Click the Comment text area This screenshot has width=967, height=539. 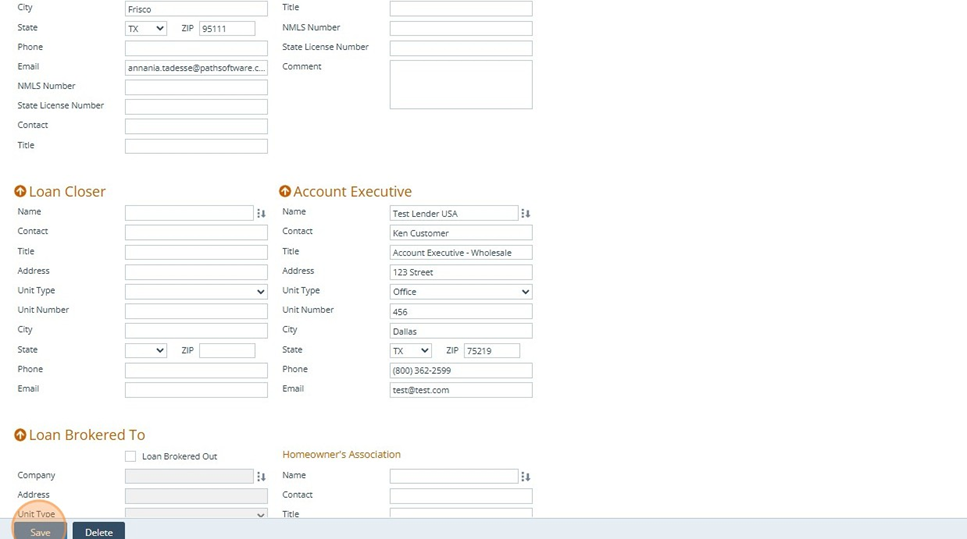click(x=461, y=84)
